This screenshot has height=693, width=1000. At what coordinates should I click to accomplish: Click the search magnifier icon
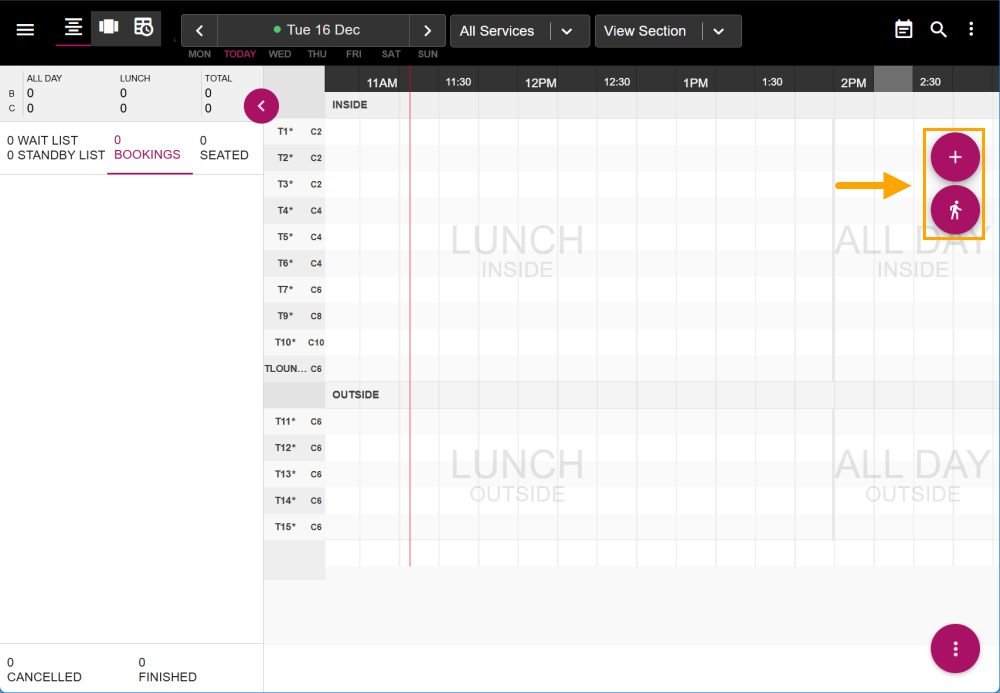938,30
